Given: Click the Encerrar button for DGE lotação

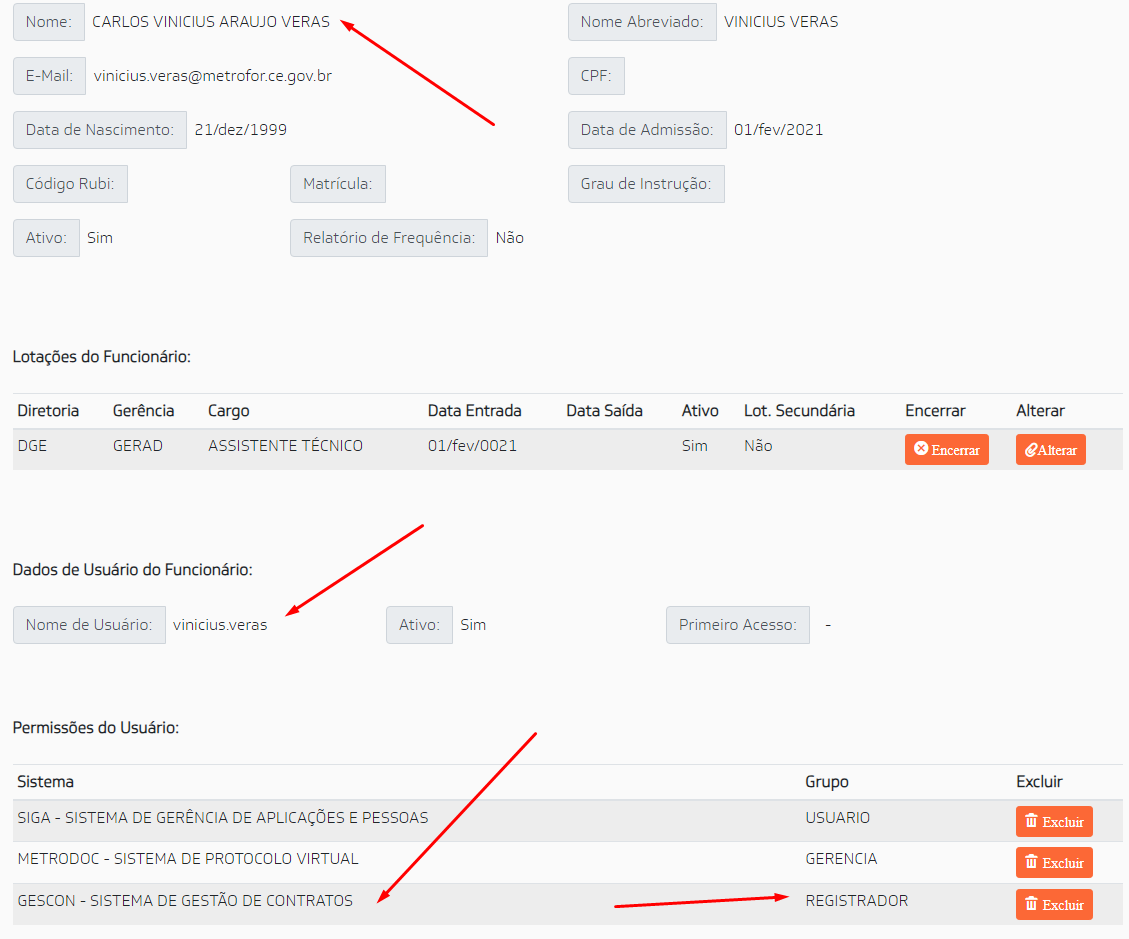Looking at the screenshot, I should (947, 449).
